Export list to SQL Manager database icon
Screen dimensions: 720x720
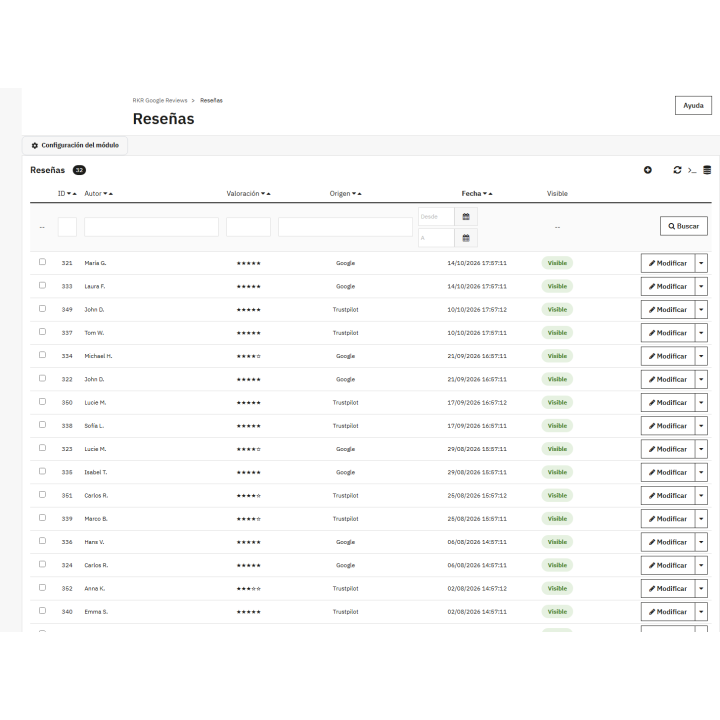[x=707, y=170]
